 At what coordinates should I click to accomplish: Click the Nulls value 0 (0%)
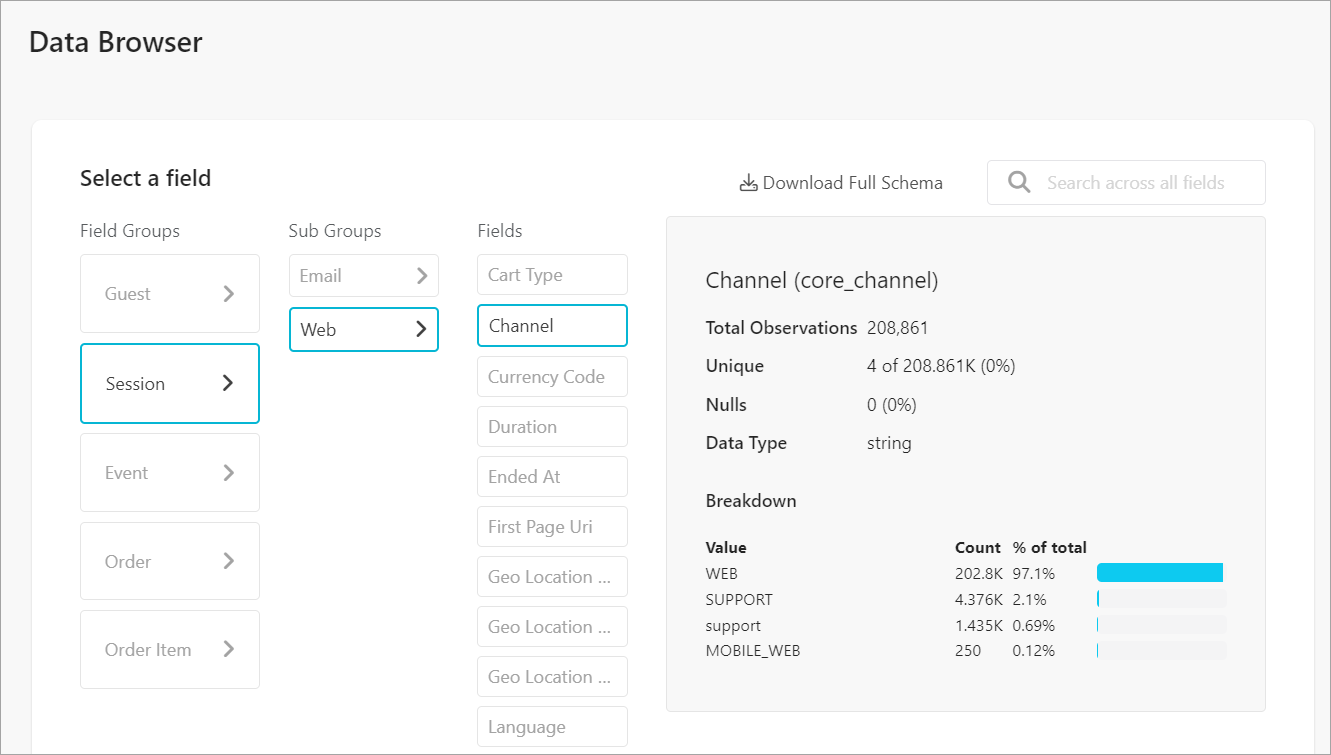click(892, 405)
